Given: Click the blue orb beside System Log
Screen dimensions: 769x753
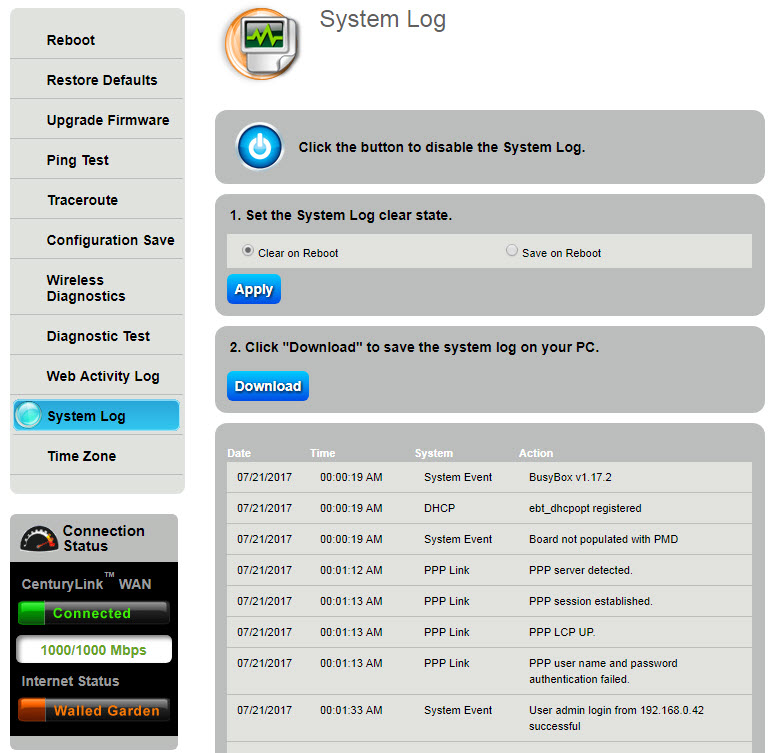Looking at the screenshot, I should click(x=29, y=415).
